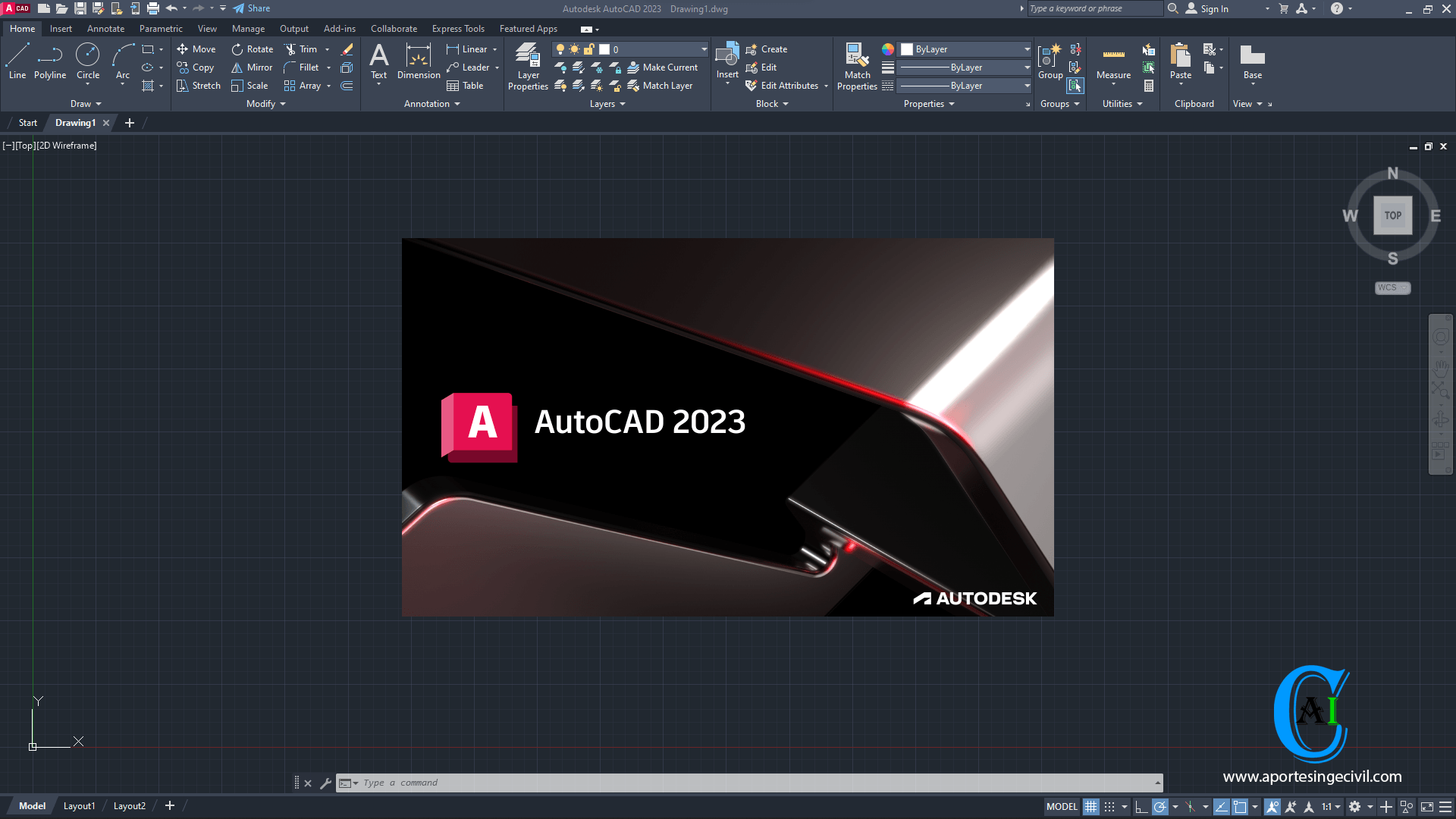The width and height of the screenshot is (1456, 819).
Task: Toggle Snap mode in status bar
Action: [1109, 807]
